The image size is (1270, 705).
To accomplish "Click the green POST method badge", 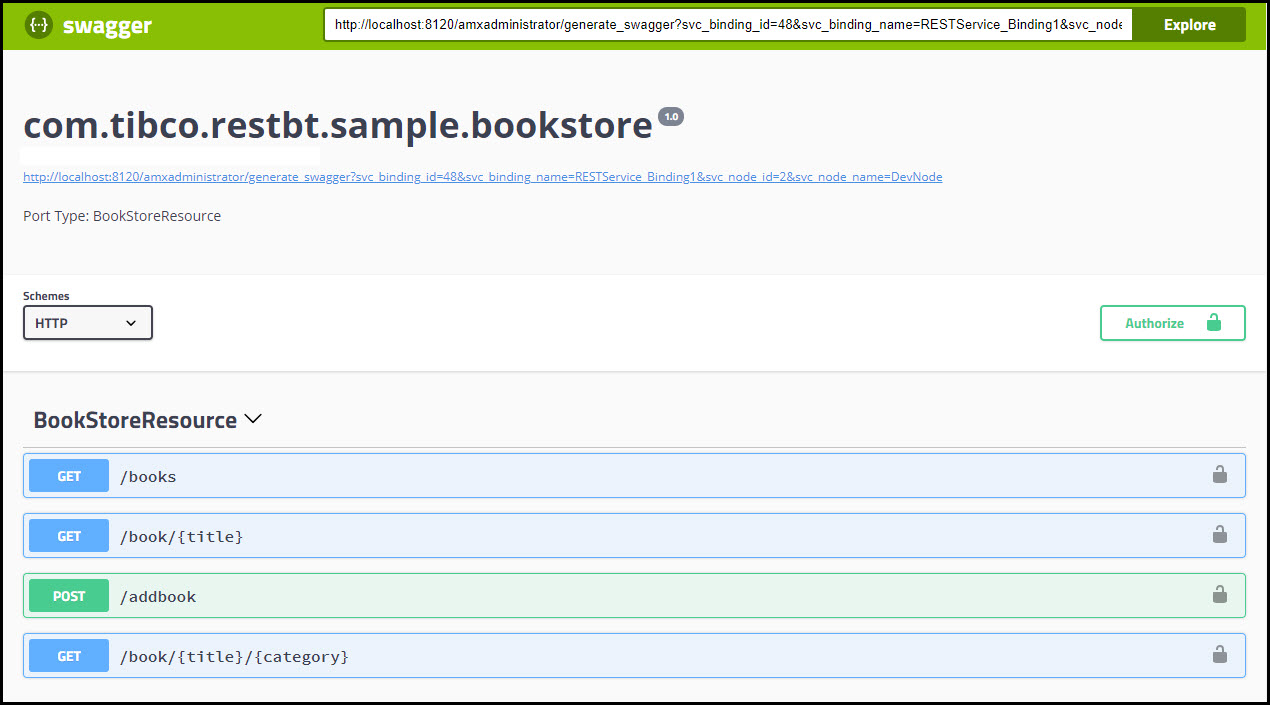I will (69, 596).
